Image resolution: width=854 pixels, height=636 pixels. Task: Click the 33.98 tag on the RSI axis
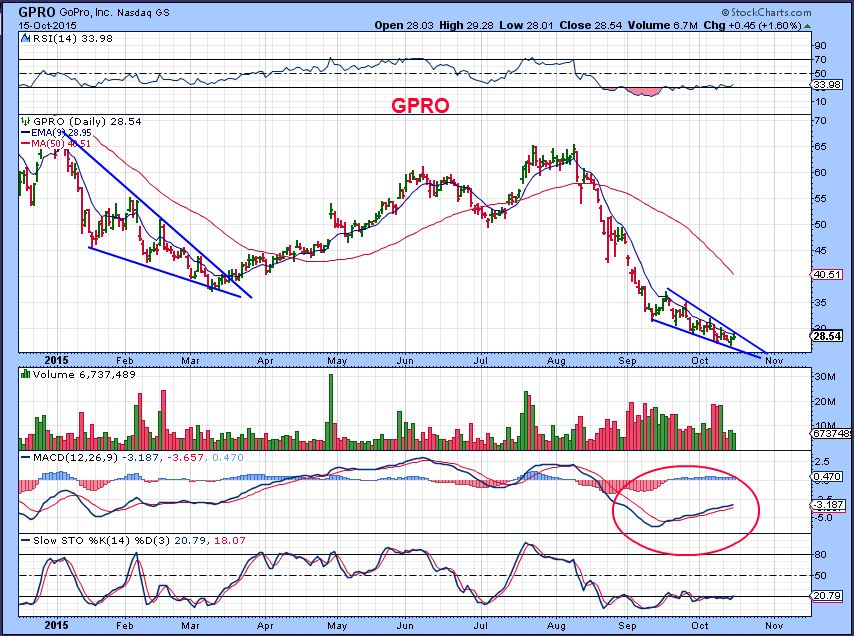[827, 85]
